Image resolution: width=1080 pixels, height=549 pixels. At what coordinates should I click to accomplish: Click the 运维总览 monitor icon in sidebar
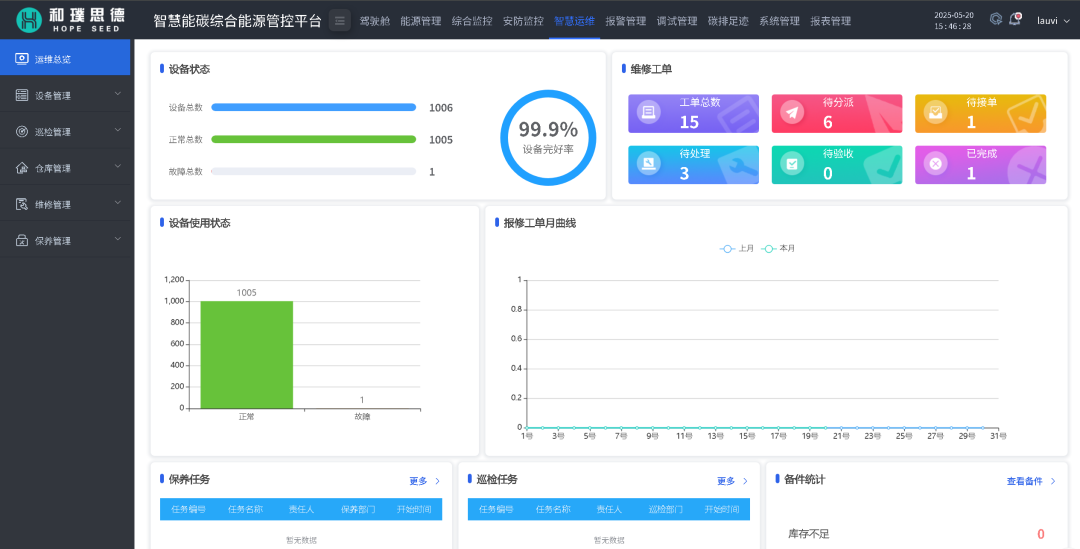coord(22,59)
